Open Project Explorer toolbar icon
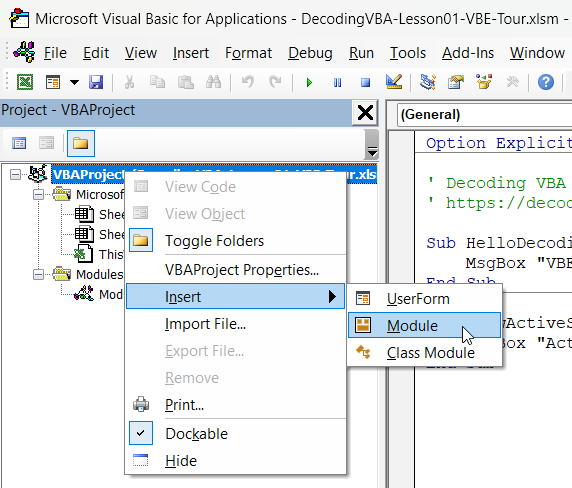The width and height of the screenshot is (572, 488). (x=428, y=82)
